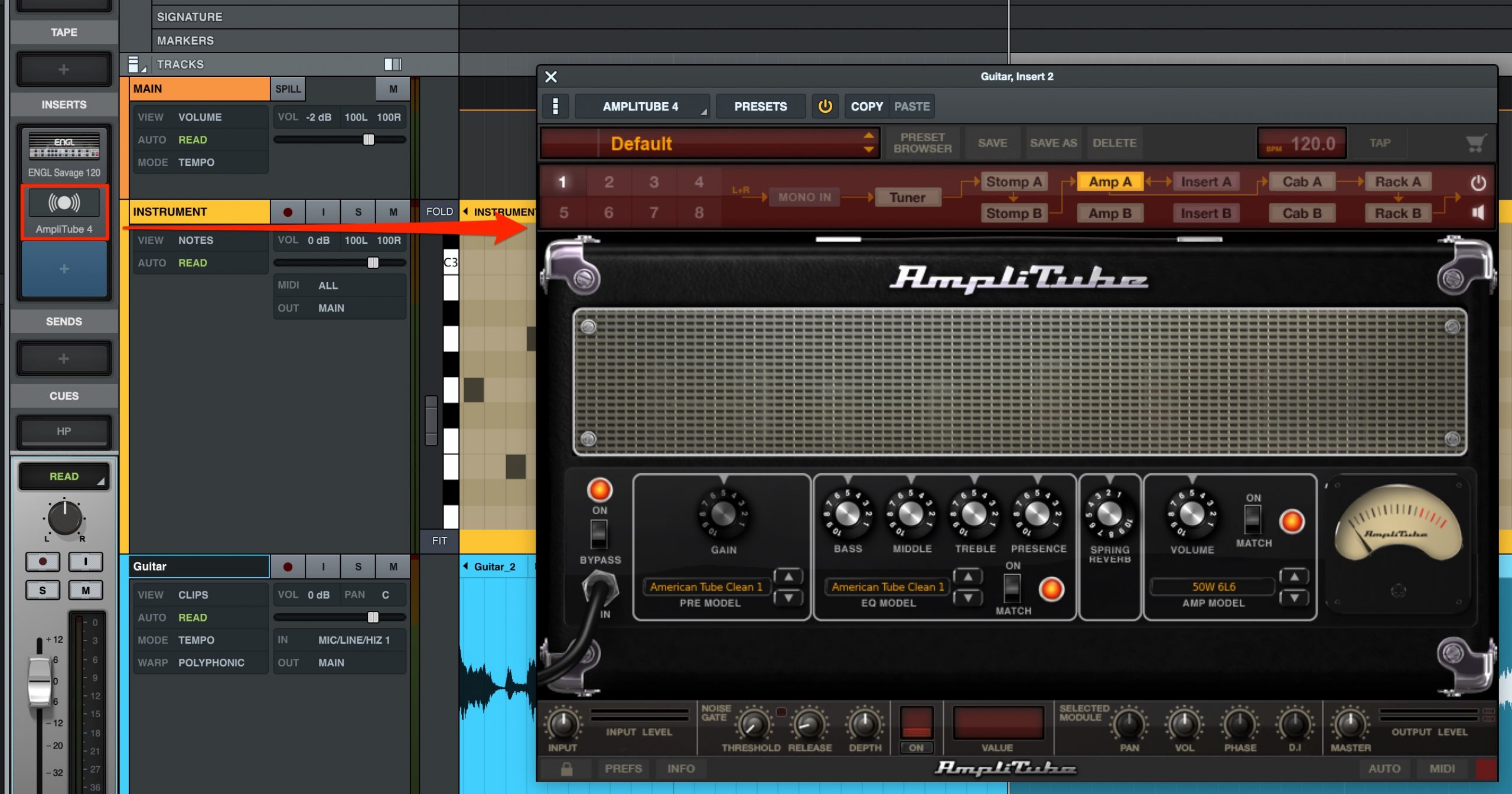
Task: Select previous PRE MODEL with down arrow
Action: [788, 598]
